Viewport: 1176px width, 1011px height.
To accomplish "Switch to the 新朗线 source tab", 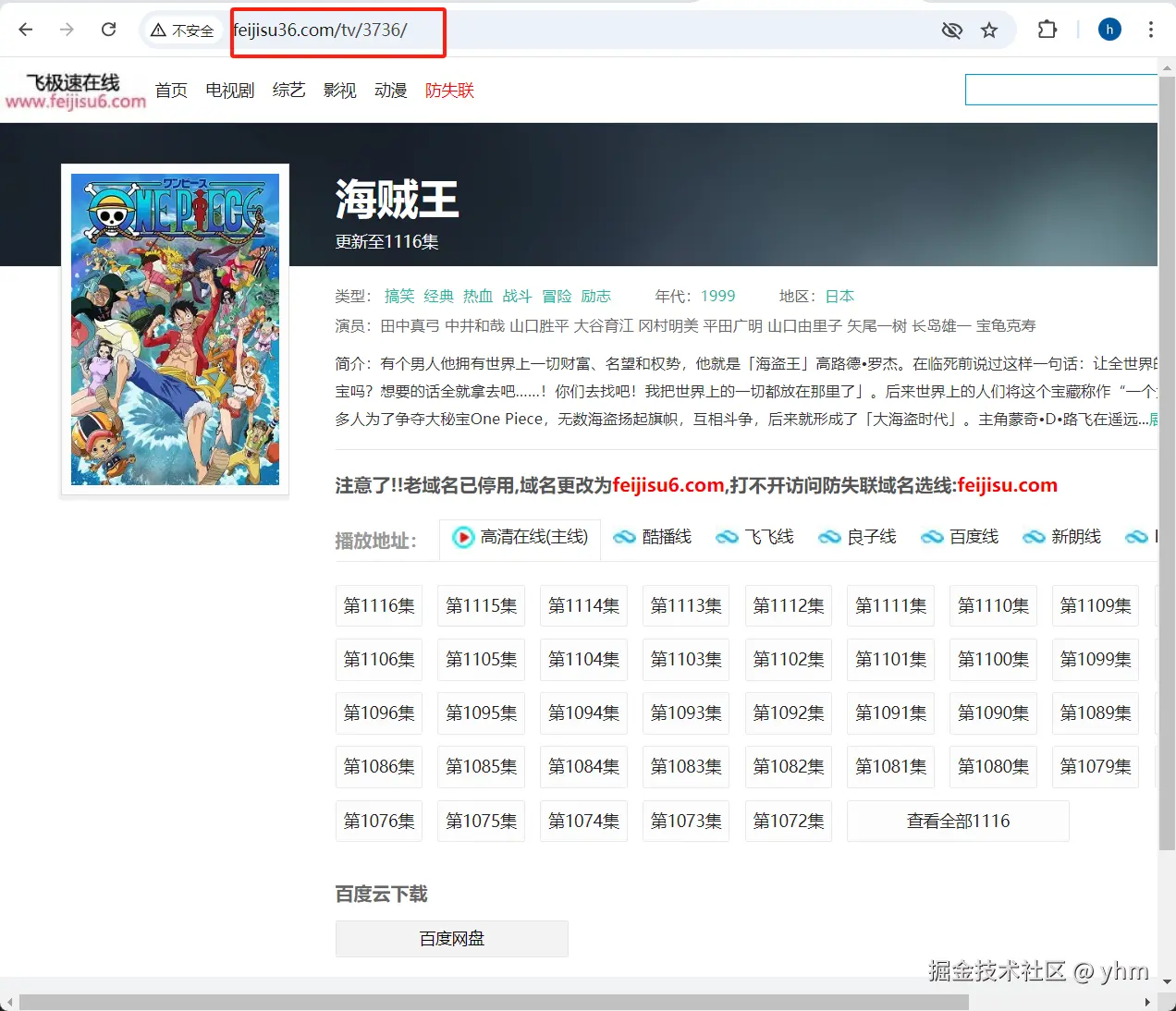I will pos(1062,537).
